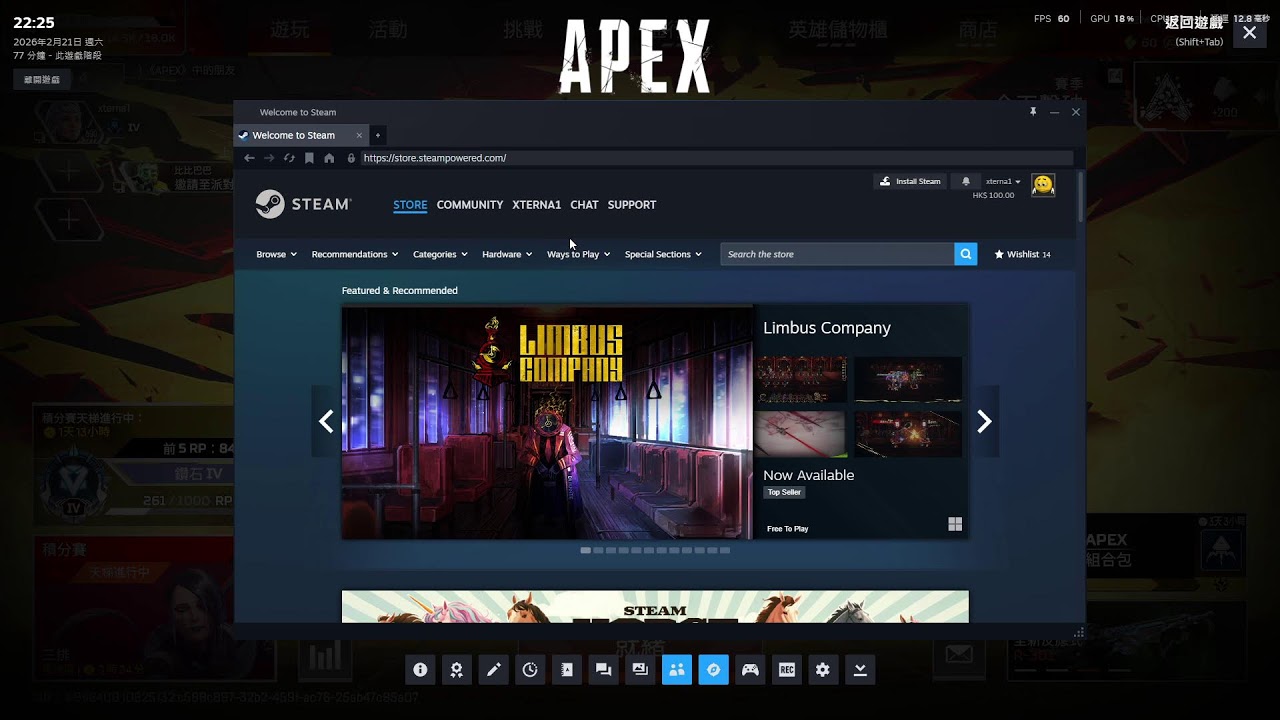The width and height of the screenshot is (1280, 720).
Task: Open notifications bell icon
Action: (x=966, y=181)
